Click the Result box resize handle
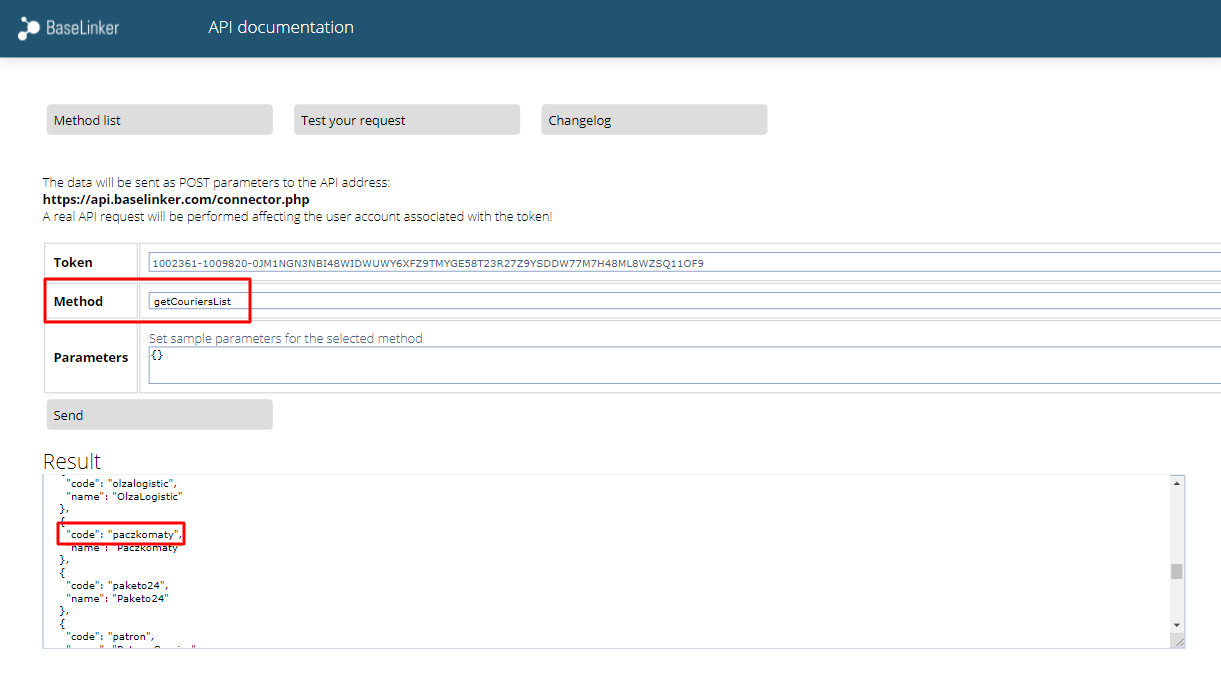The width and height of the screenshot is (1221, 681). click(x=1178, y=642)
